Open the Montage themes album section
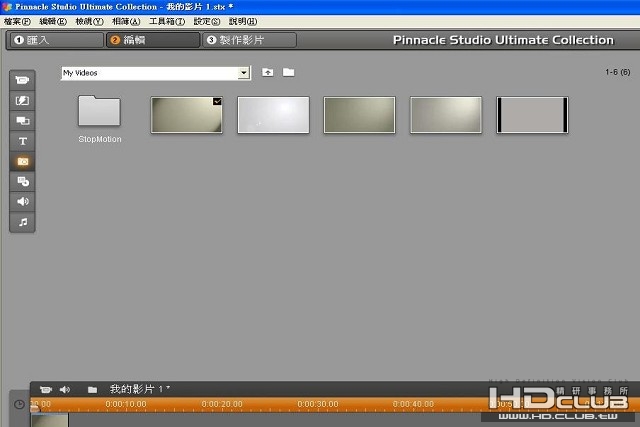The image size is (640, 427). coord(22,120)
